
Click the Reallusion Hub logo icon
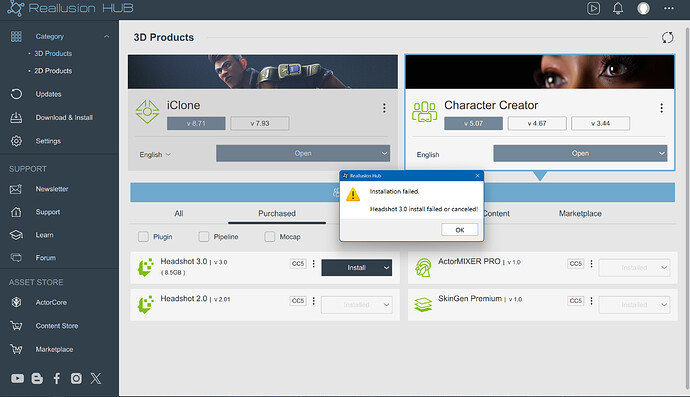15,8
